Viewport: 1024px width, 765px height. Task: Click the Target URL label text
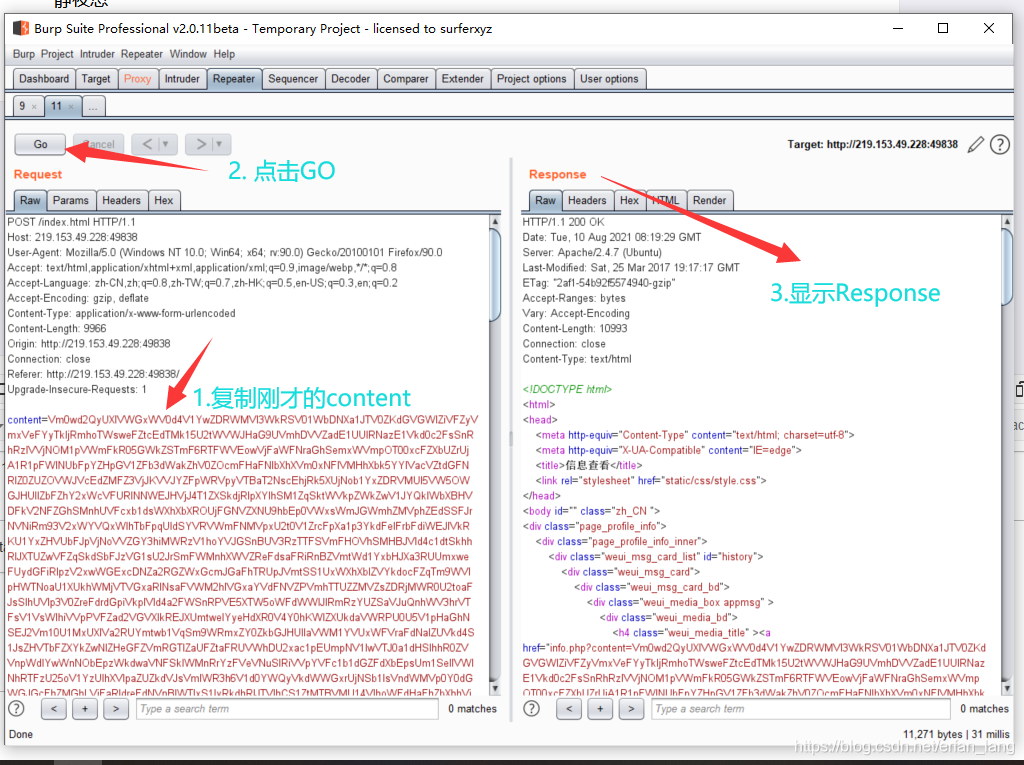872,144
